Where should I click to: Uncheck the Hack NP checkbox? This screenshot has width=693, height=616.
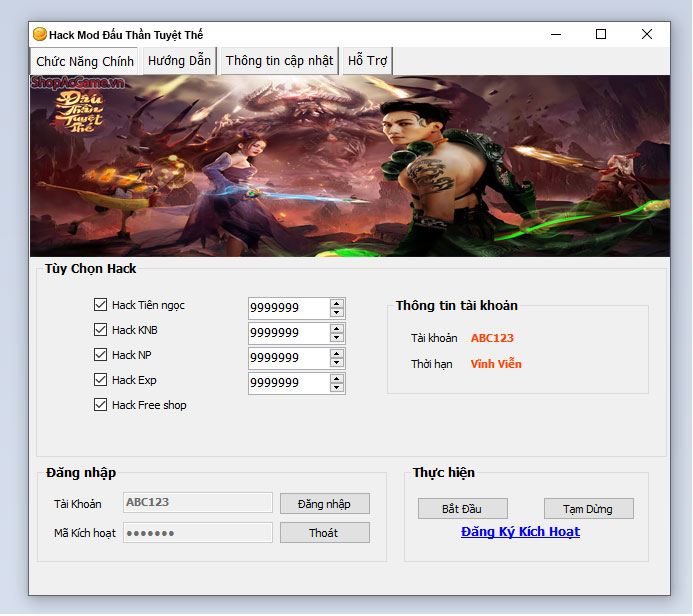100,354
